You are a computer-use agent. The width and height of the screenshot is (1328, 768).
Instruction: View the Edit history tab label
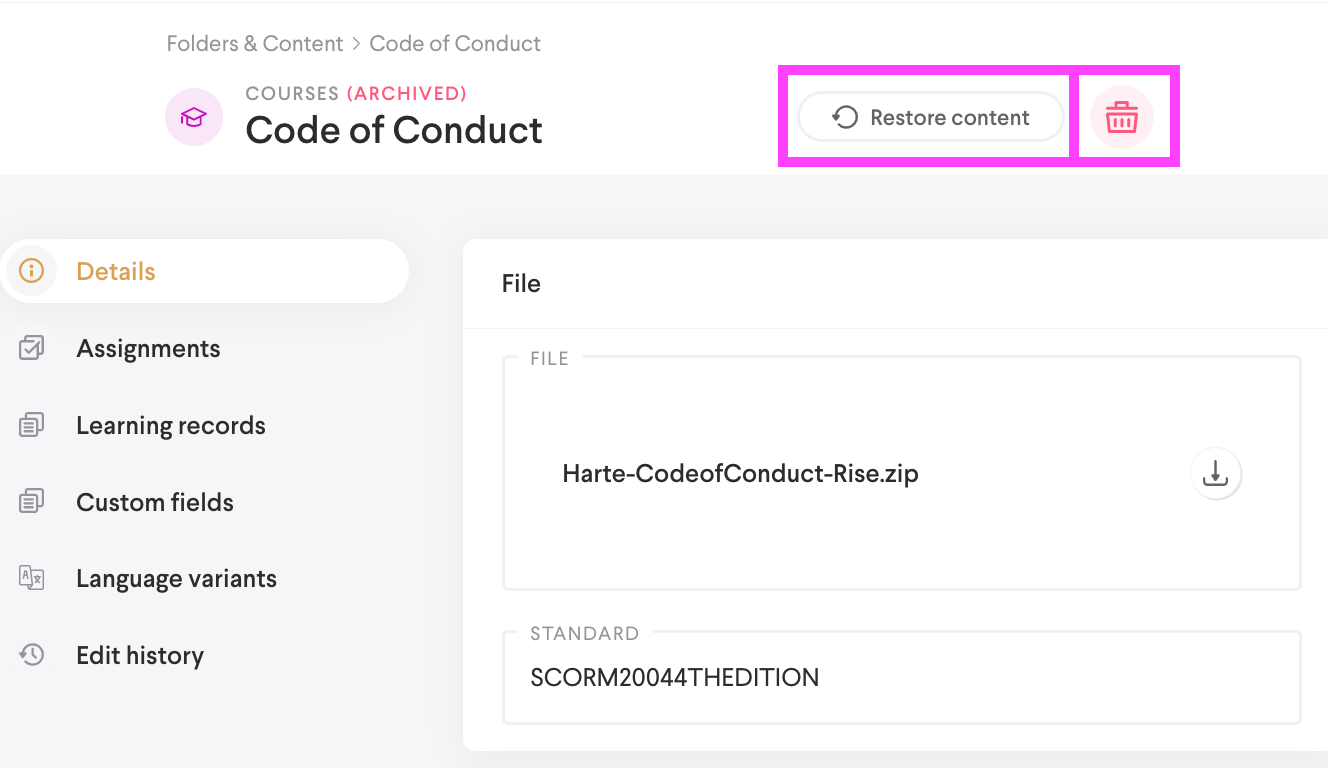pos(140,655)
